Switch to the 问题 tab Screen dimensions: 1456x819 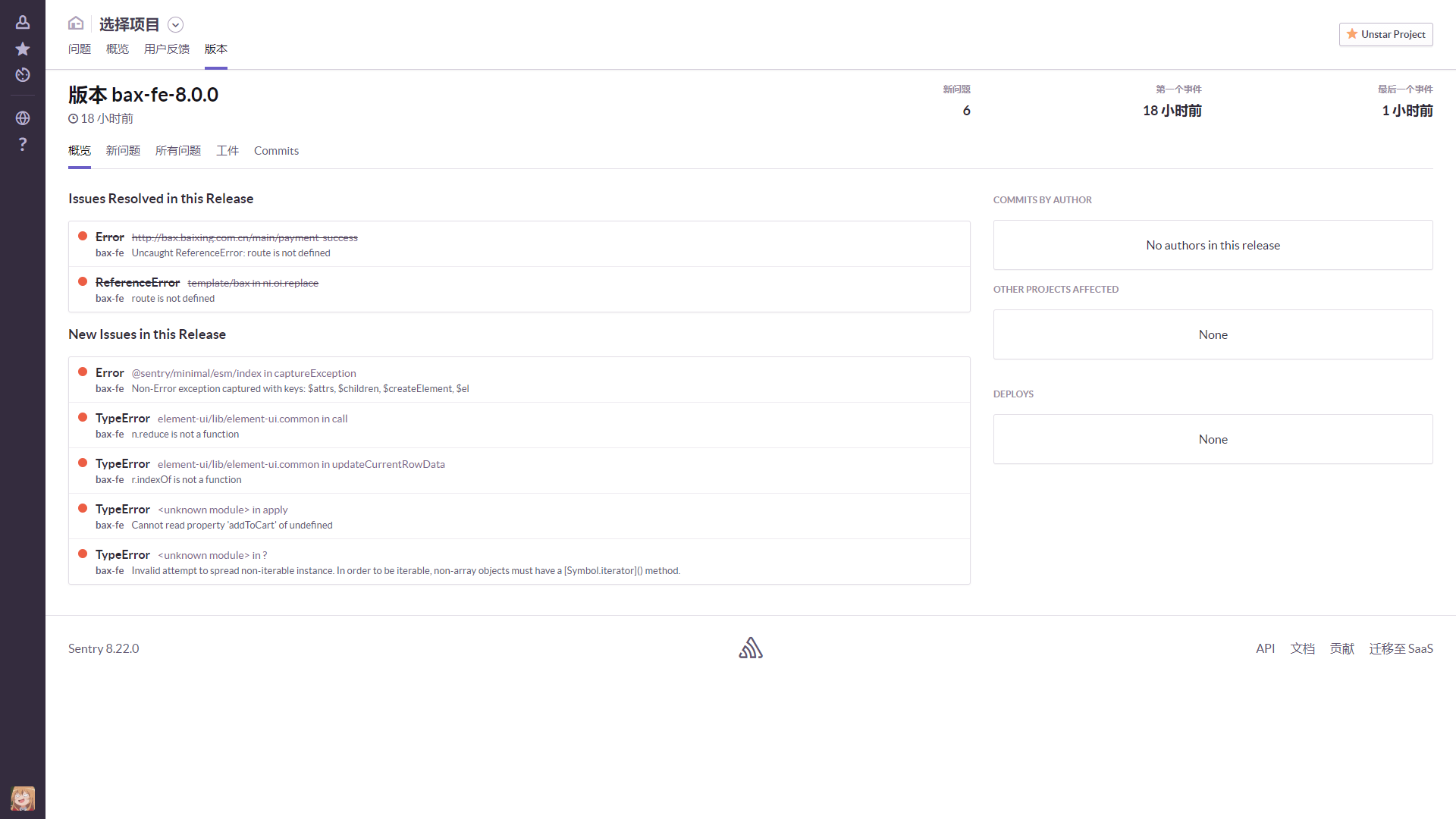(x=80, y=49)
